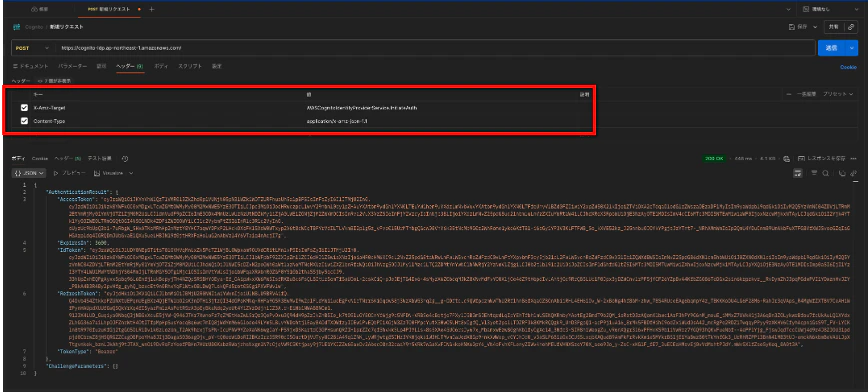Viewport: 868px width, 392px height.
Task: Click the network globe icon beside response size
Action: click(786, 159)
